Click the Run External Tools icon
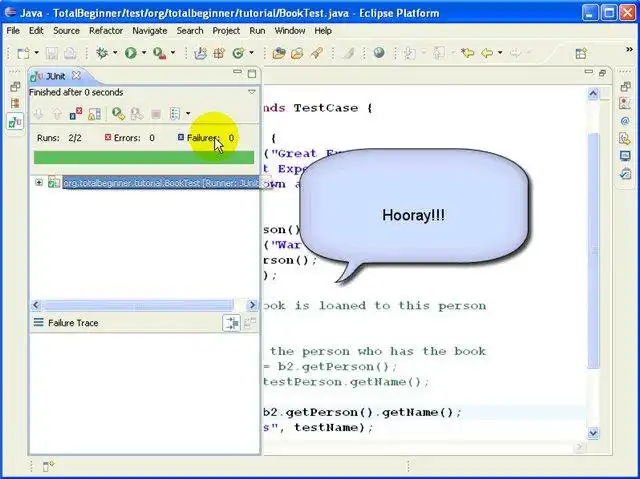This screenshot has height=479, width=640. click(x=160, y=53)
